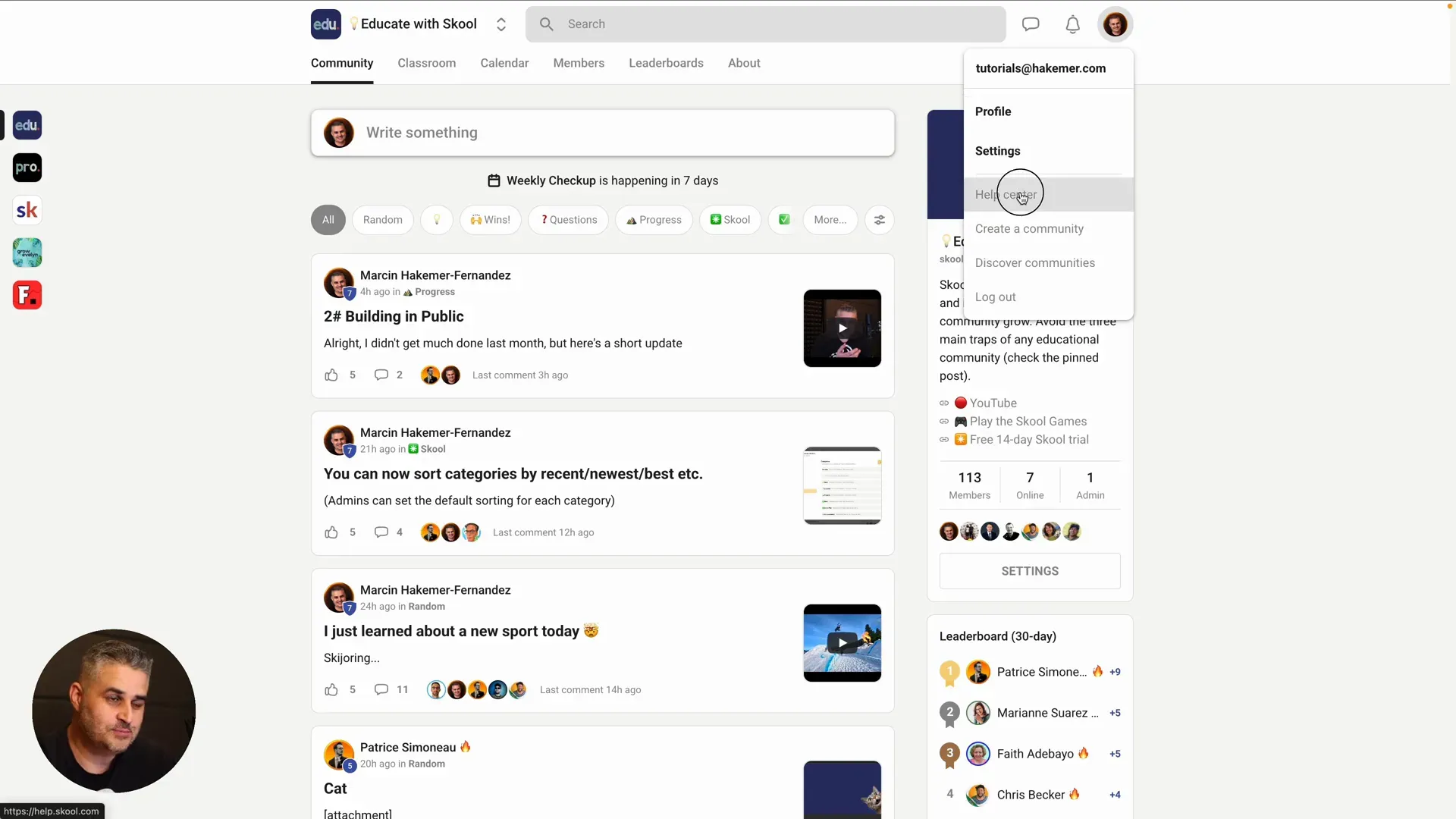Open the 2# Building in Public post

click(x=394, y=316)
